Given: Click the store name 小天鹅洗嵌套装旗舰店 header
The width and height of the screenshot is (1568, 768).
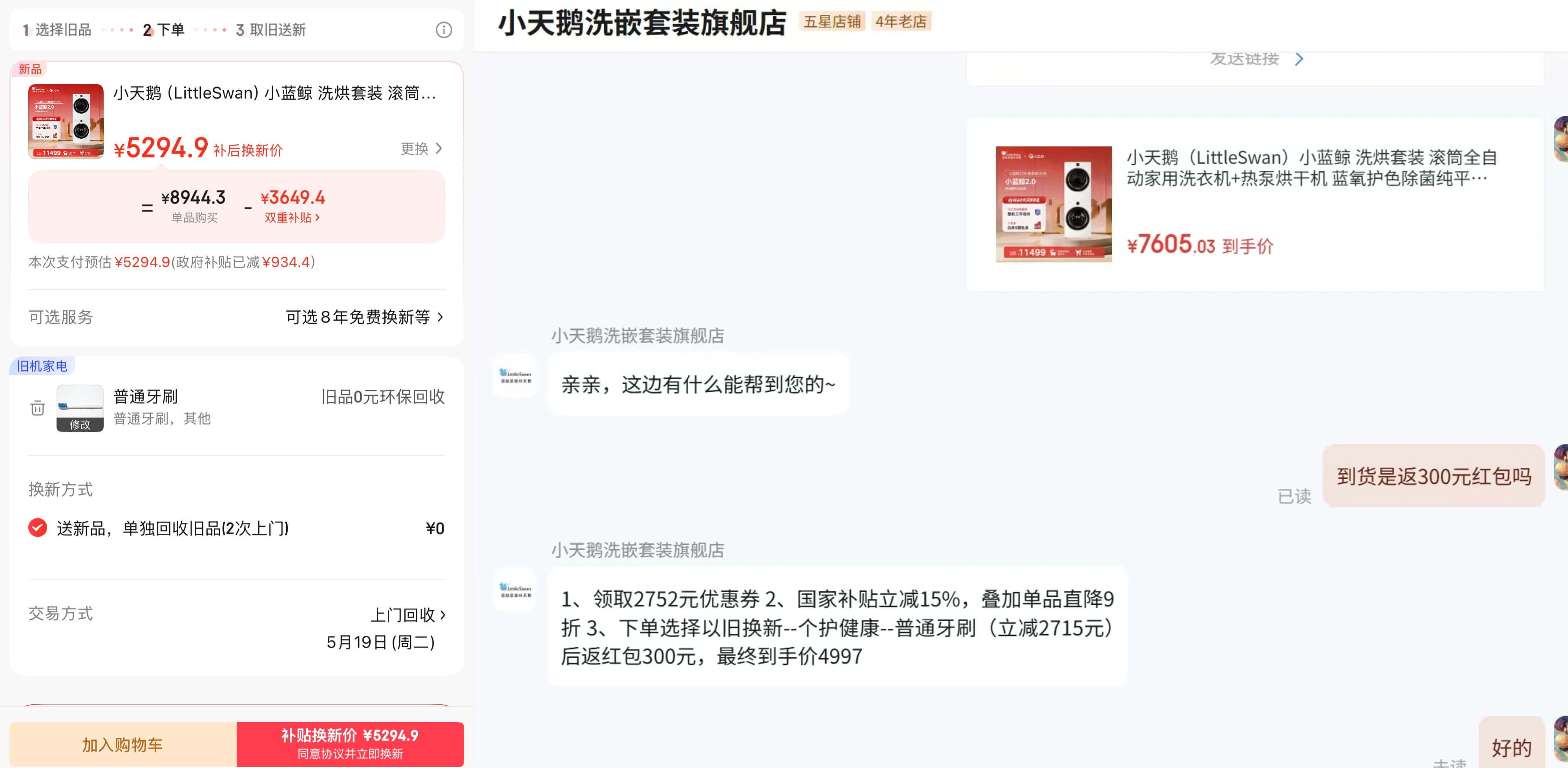Looking at the screenshot, I should click(x=642, y=23).
